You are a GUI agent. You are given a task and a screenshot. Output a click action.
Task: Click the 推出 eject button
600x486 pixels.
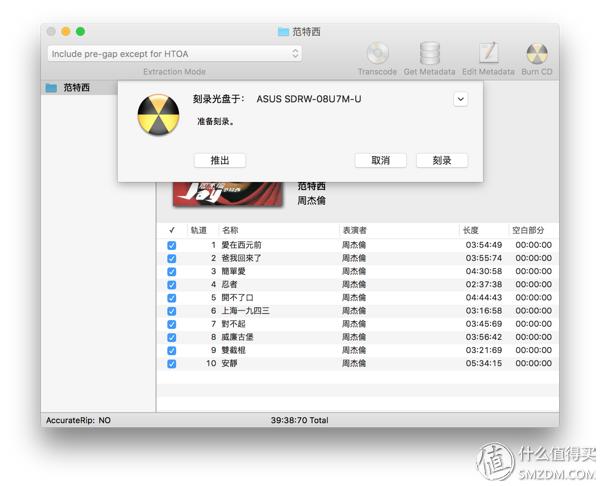pos(220,160)
